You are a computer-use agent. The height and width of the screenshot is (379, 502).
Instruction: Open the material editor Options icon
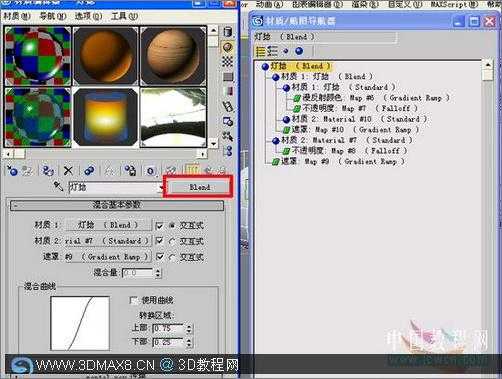(228, 121)
